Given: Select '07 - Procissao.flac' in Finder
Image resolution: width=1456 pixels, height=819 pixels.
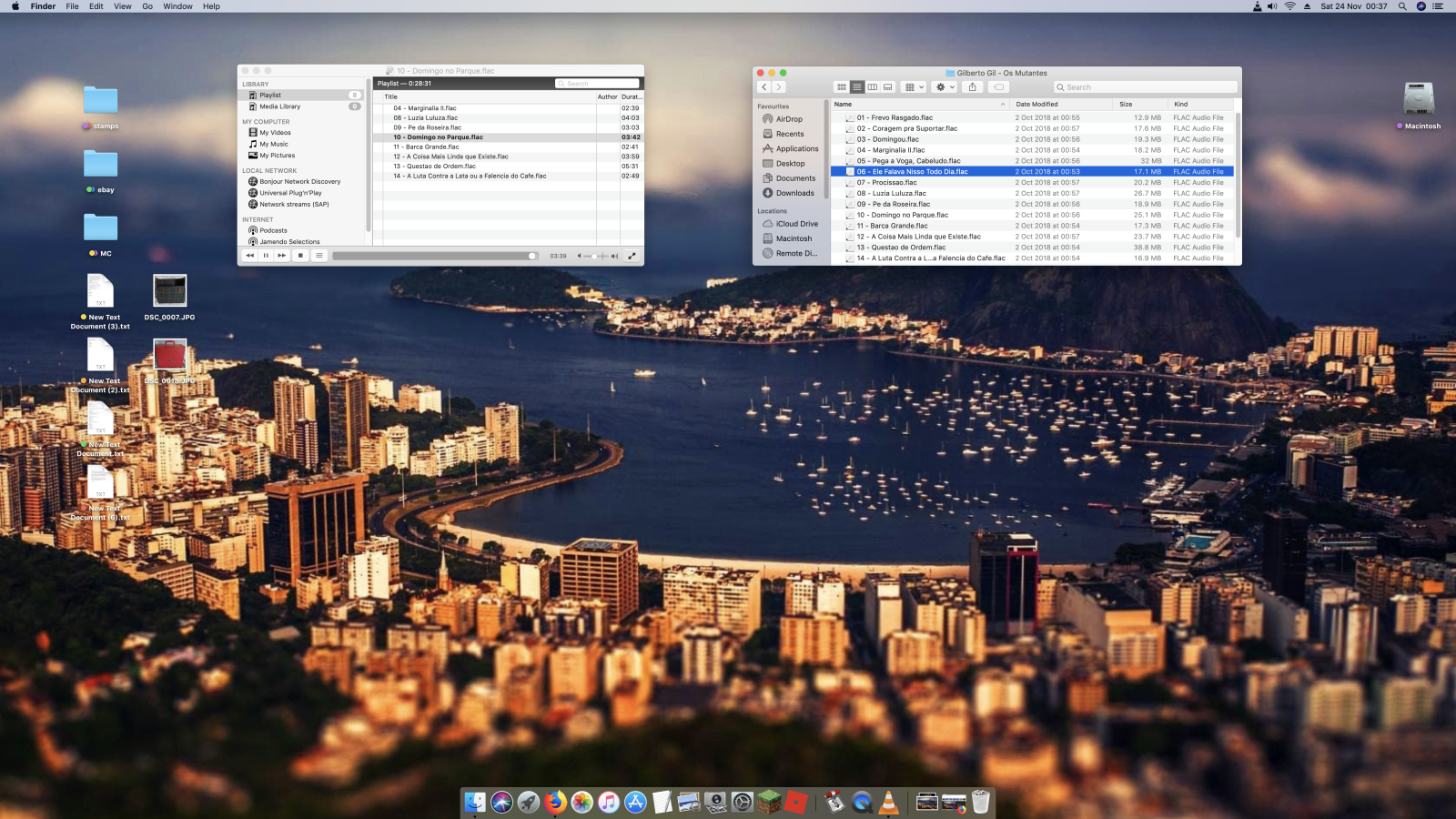Looking at the screenshot, I should [x=1032, y=182].
